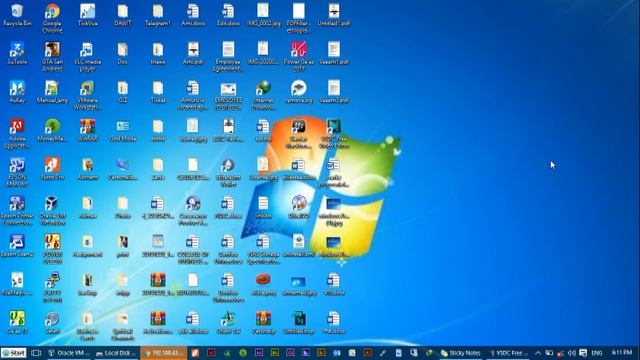Expand hidden system tray icons chevron
Viewport: 640px width, 360px height.
538,353
